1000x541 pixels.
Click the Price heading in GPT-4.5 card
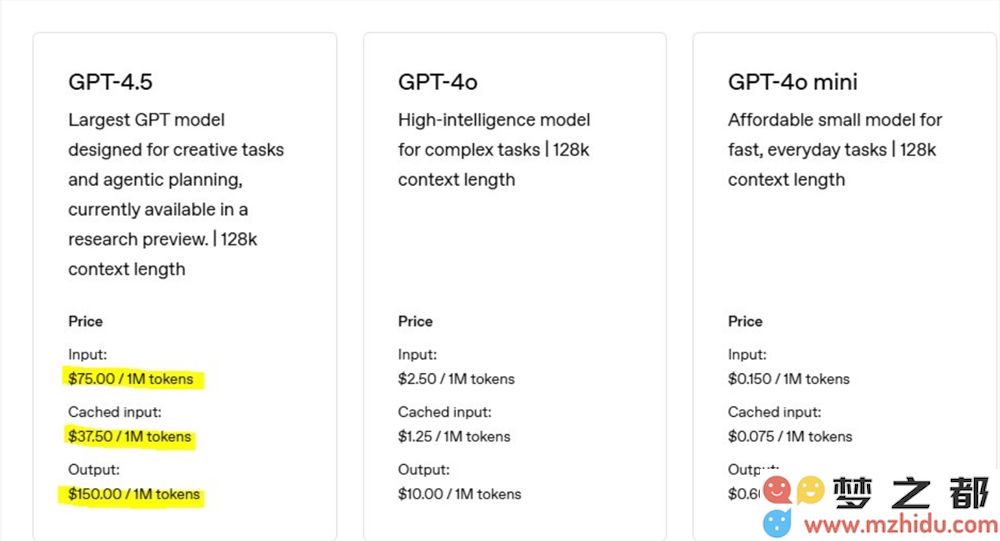click(x=85, y=322)
